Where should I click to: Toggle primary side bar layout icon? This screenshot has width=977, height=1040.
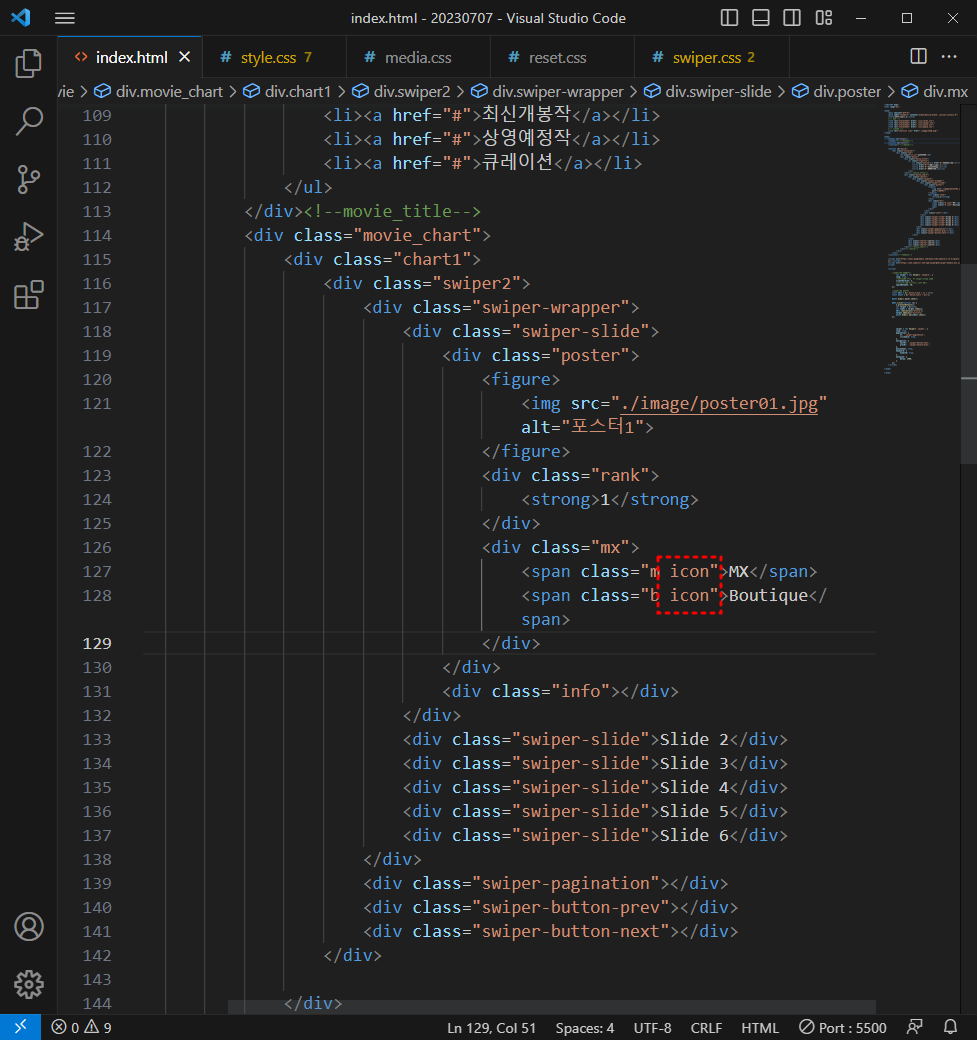coord(729,18)
